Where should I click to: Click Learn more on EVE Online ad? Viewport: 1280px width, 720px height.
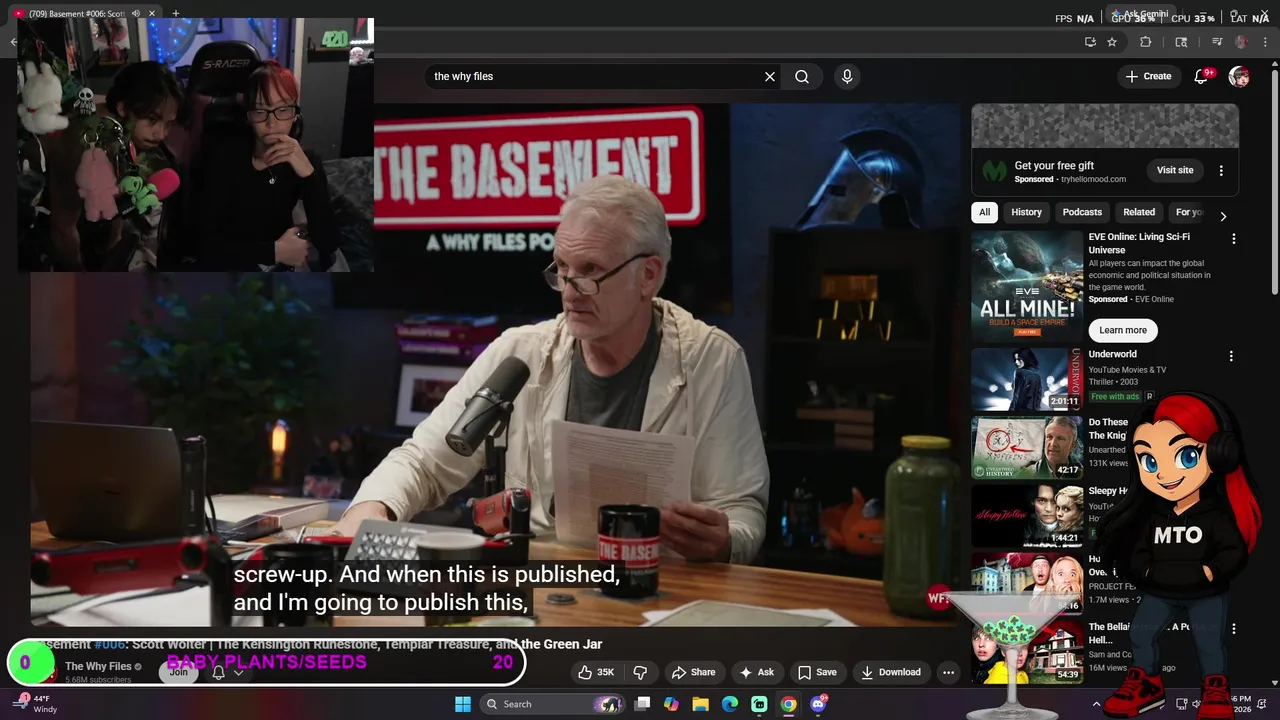[1123, 330]
